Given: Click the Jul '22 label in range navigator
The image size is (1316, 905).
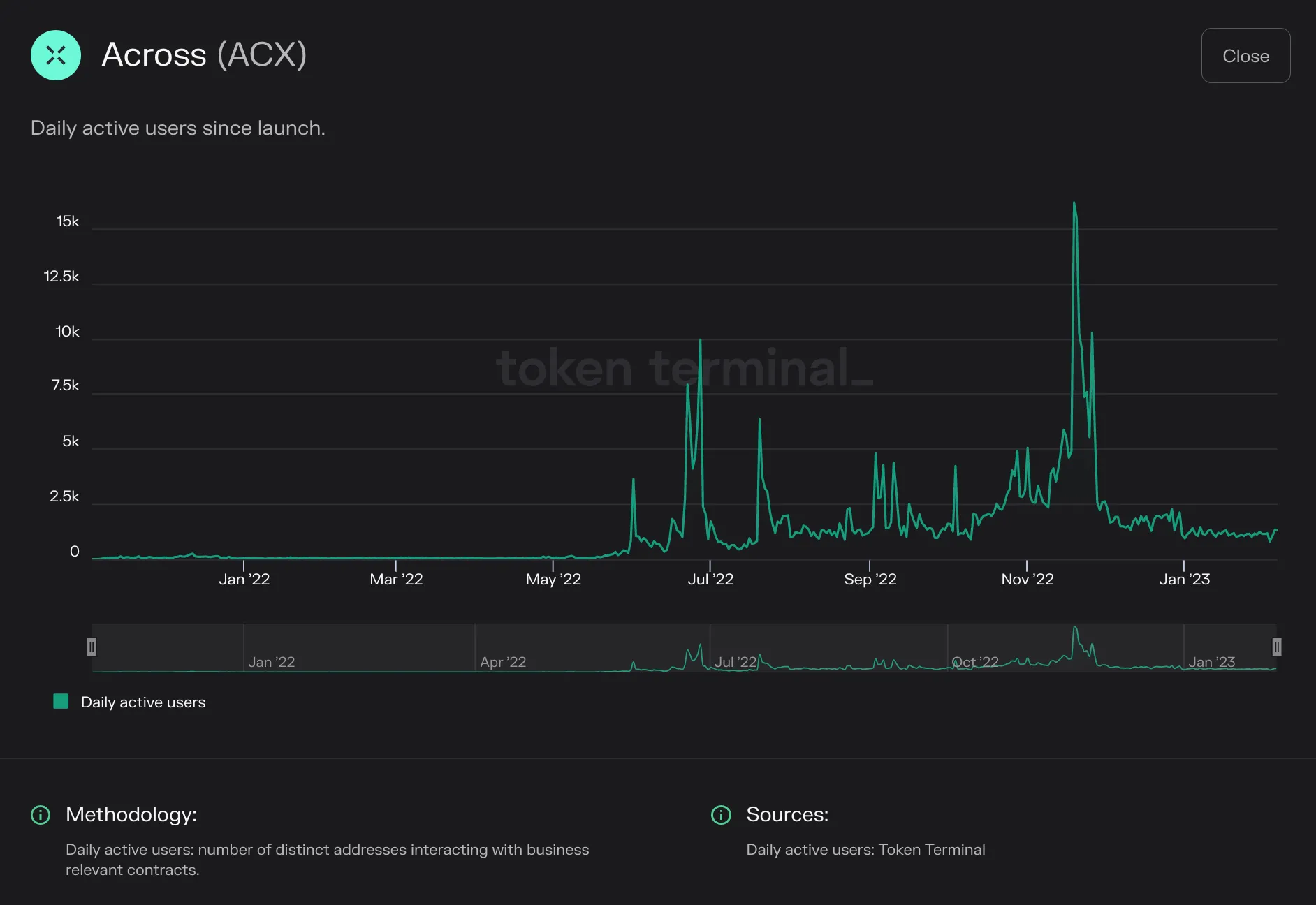Looking at the screenshot, I should point(736,662).
